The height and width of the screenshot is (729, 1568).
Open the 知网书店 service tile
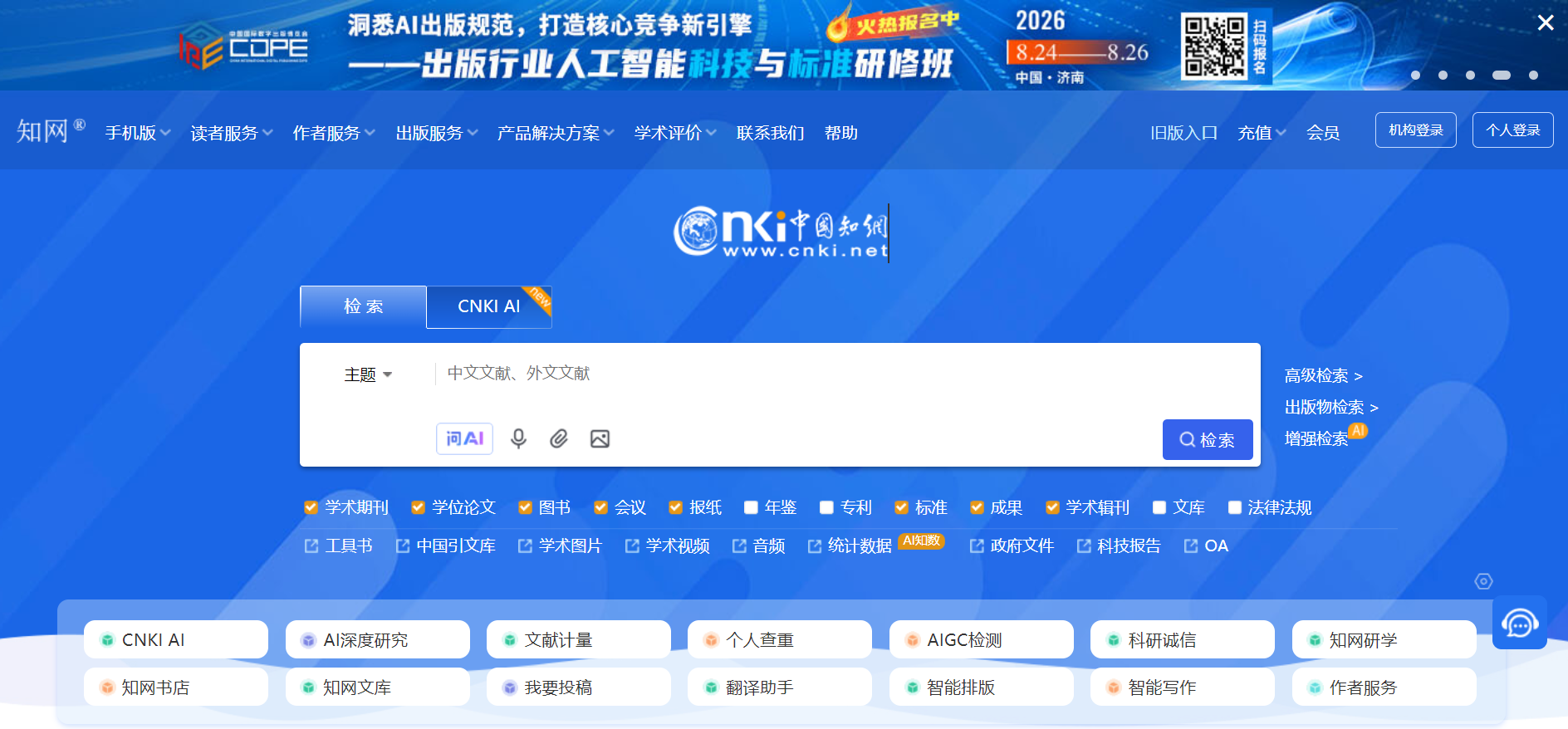[x=176, y=687]
